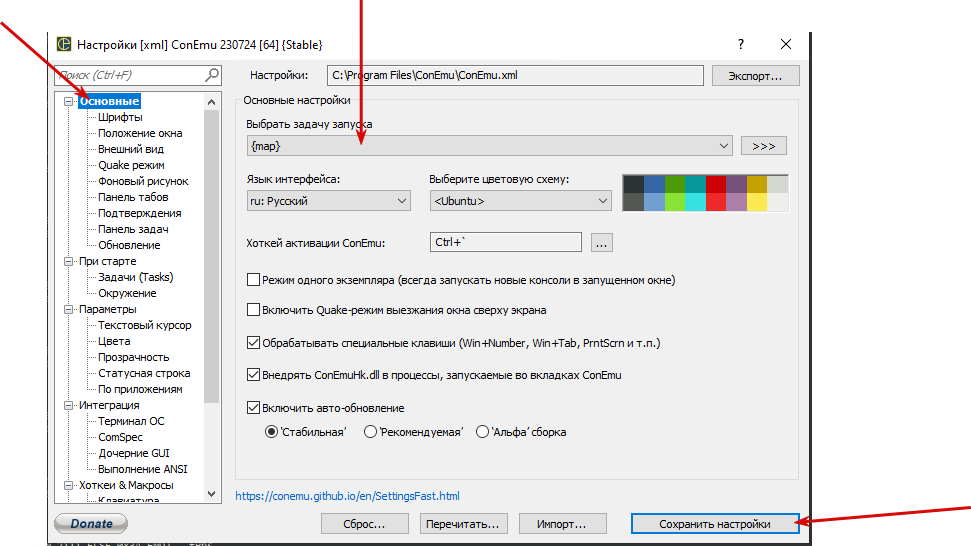Image resolution: width=971 pixels, height=546 pixels.
Task: Click the Сброс... button
Action: [364, 524]
